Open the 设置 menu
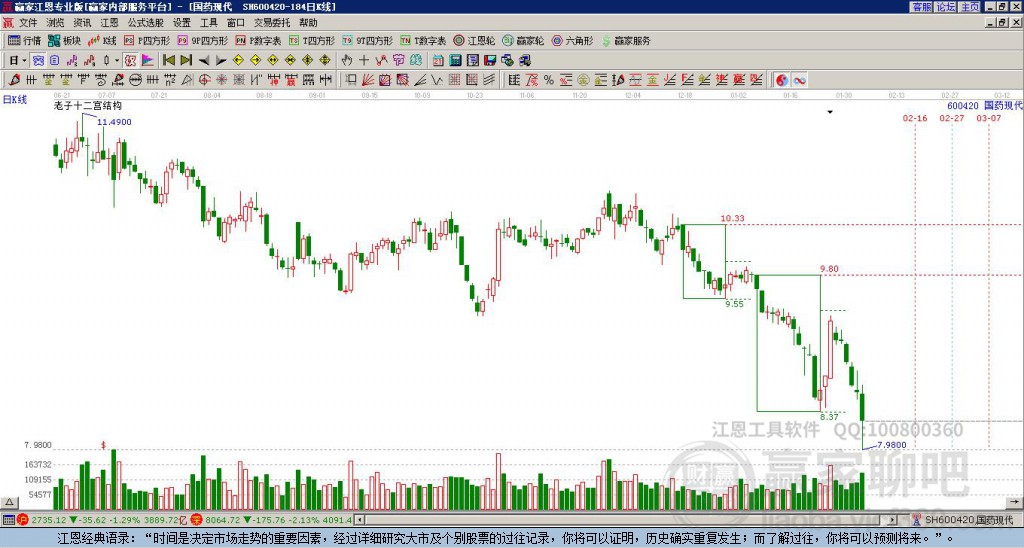1024x548 pixels. tap(182, 23)
